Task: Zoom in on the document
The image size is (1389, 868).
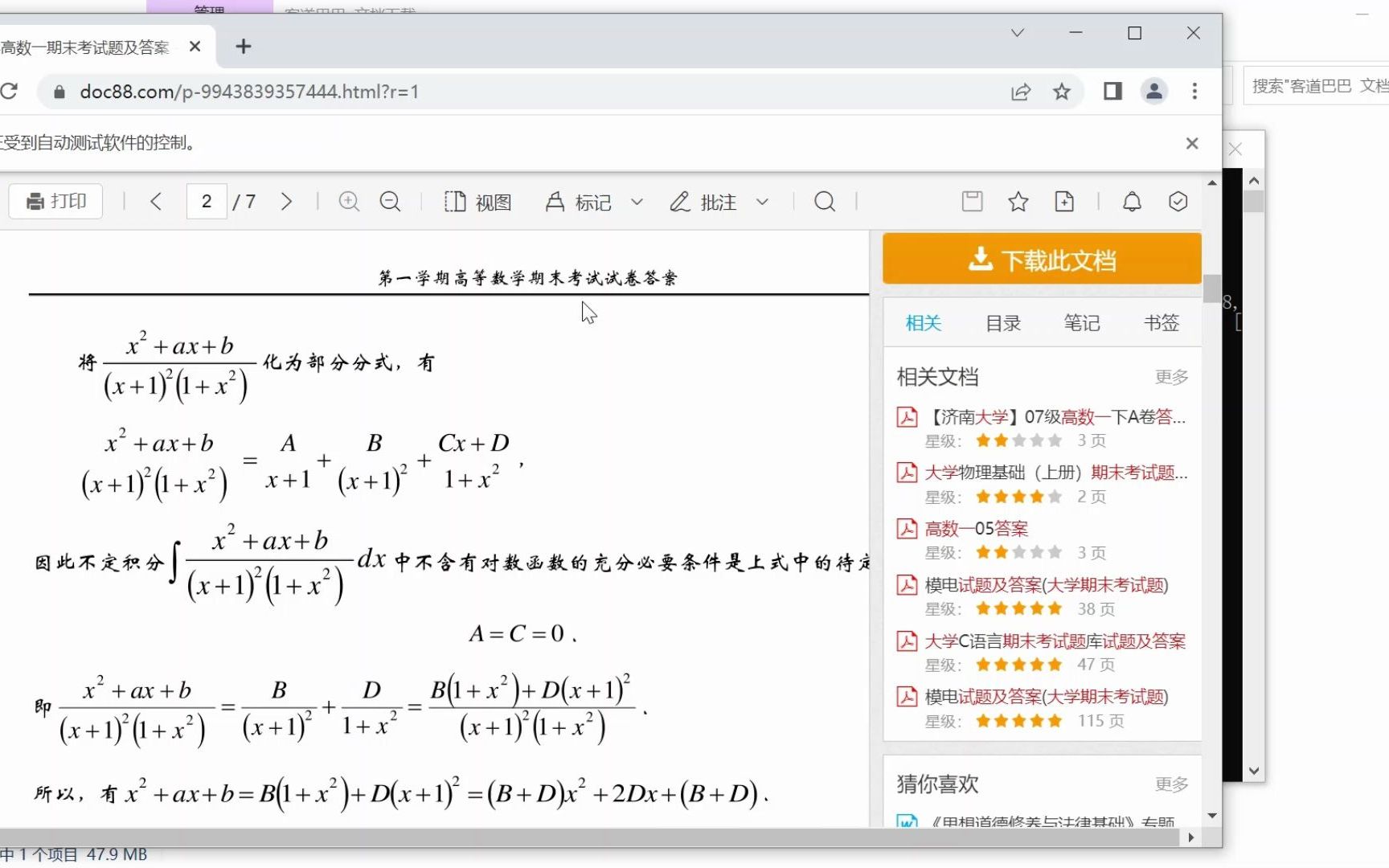Action: [x=349, y=201]
